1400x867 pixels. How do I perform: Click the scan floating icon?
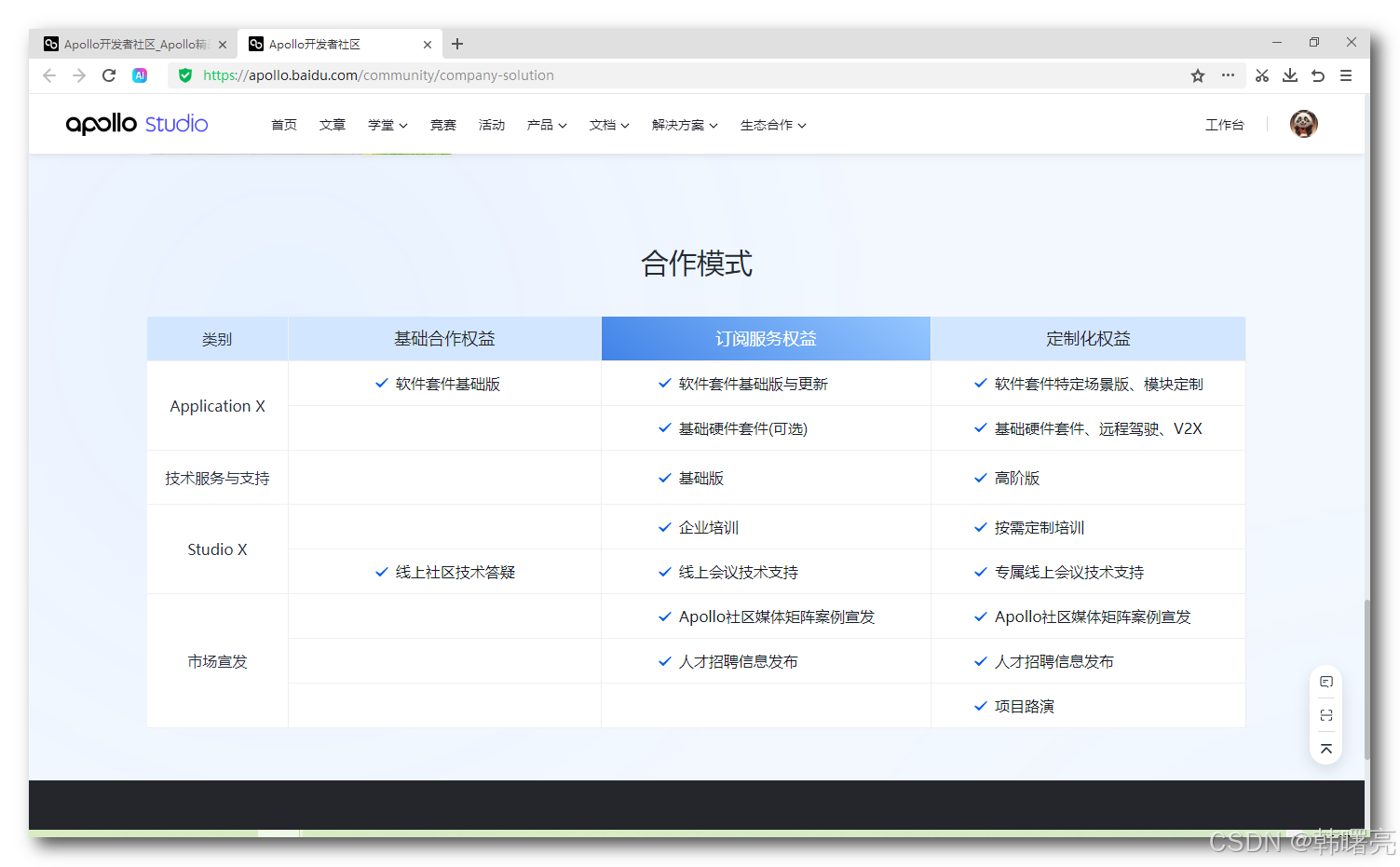(1326, 715)
